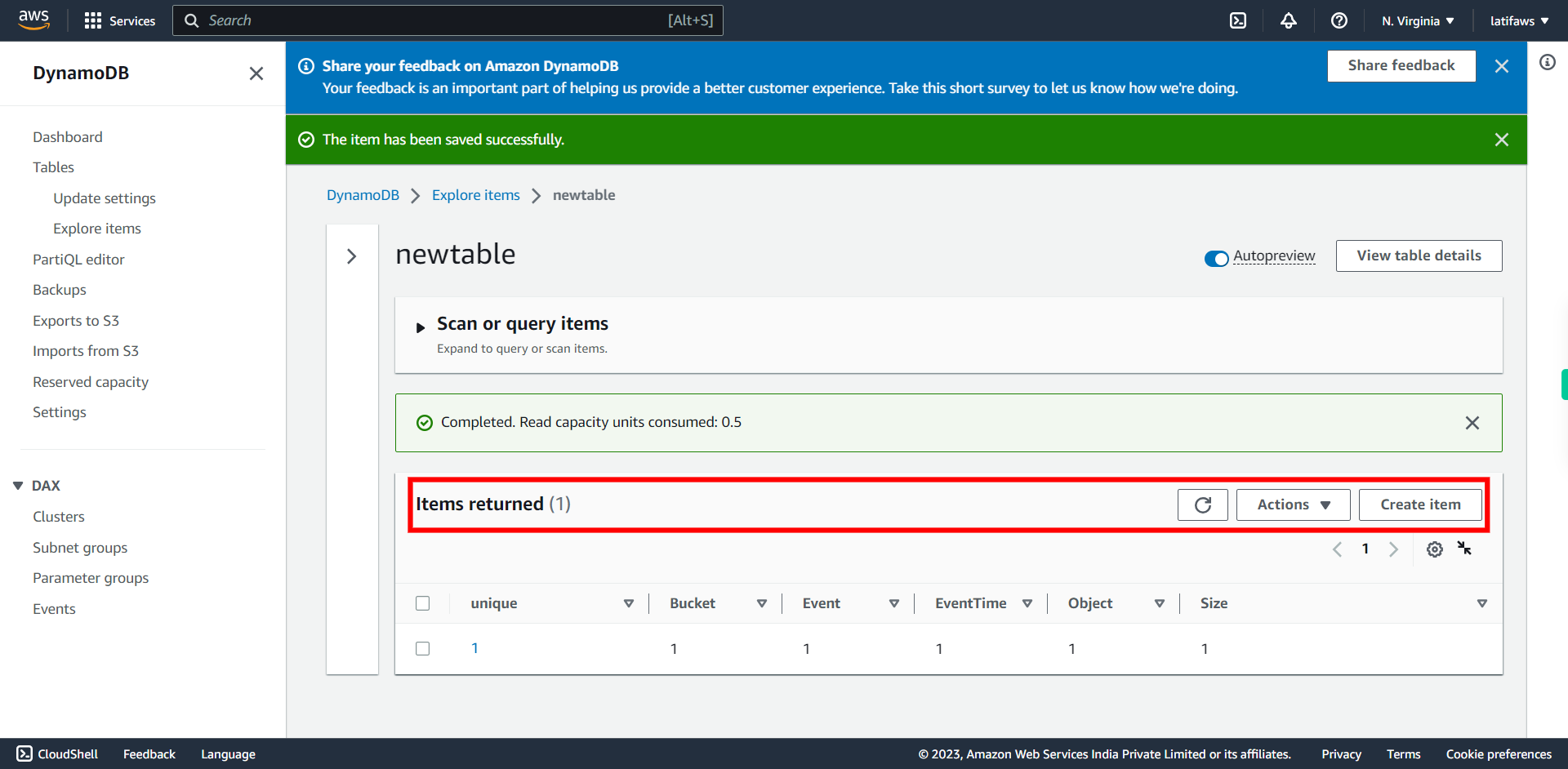This screenshot has width=1568, height=769.
Task: Open Dashboard in the sidebar
Action: tap(68, 137)
